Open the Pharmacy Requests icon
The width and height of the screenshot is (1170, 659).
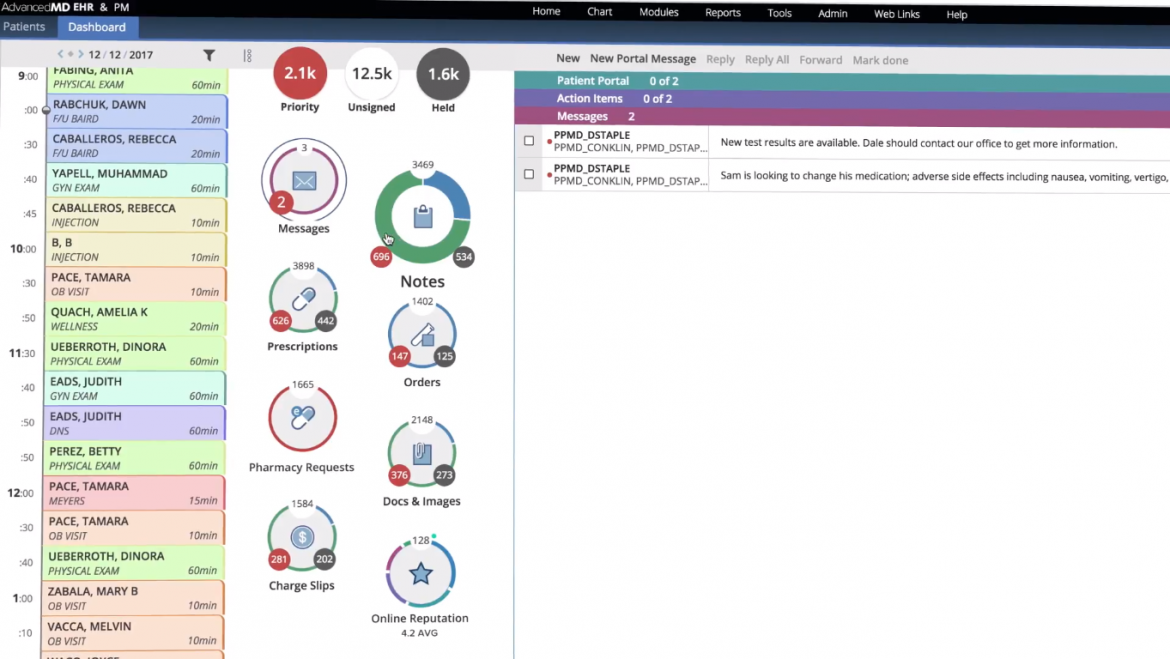(301, 416)
